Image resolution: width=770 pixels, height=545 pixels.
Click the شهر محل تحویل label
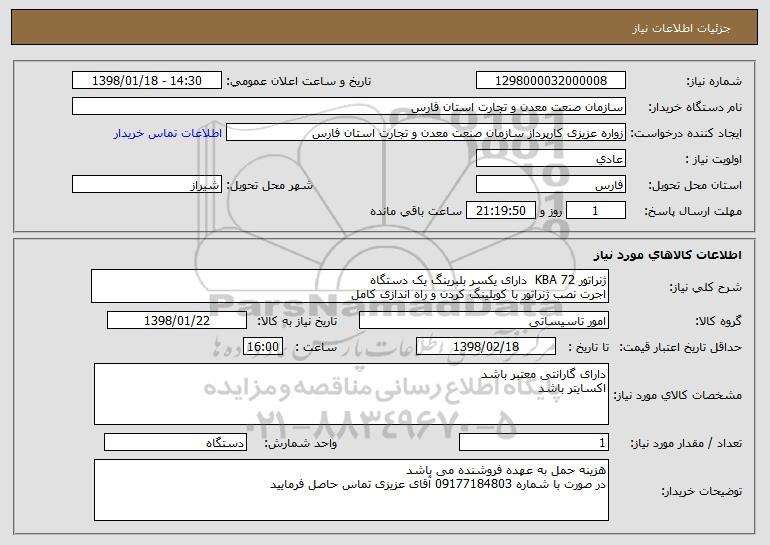269,185
